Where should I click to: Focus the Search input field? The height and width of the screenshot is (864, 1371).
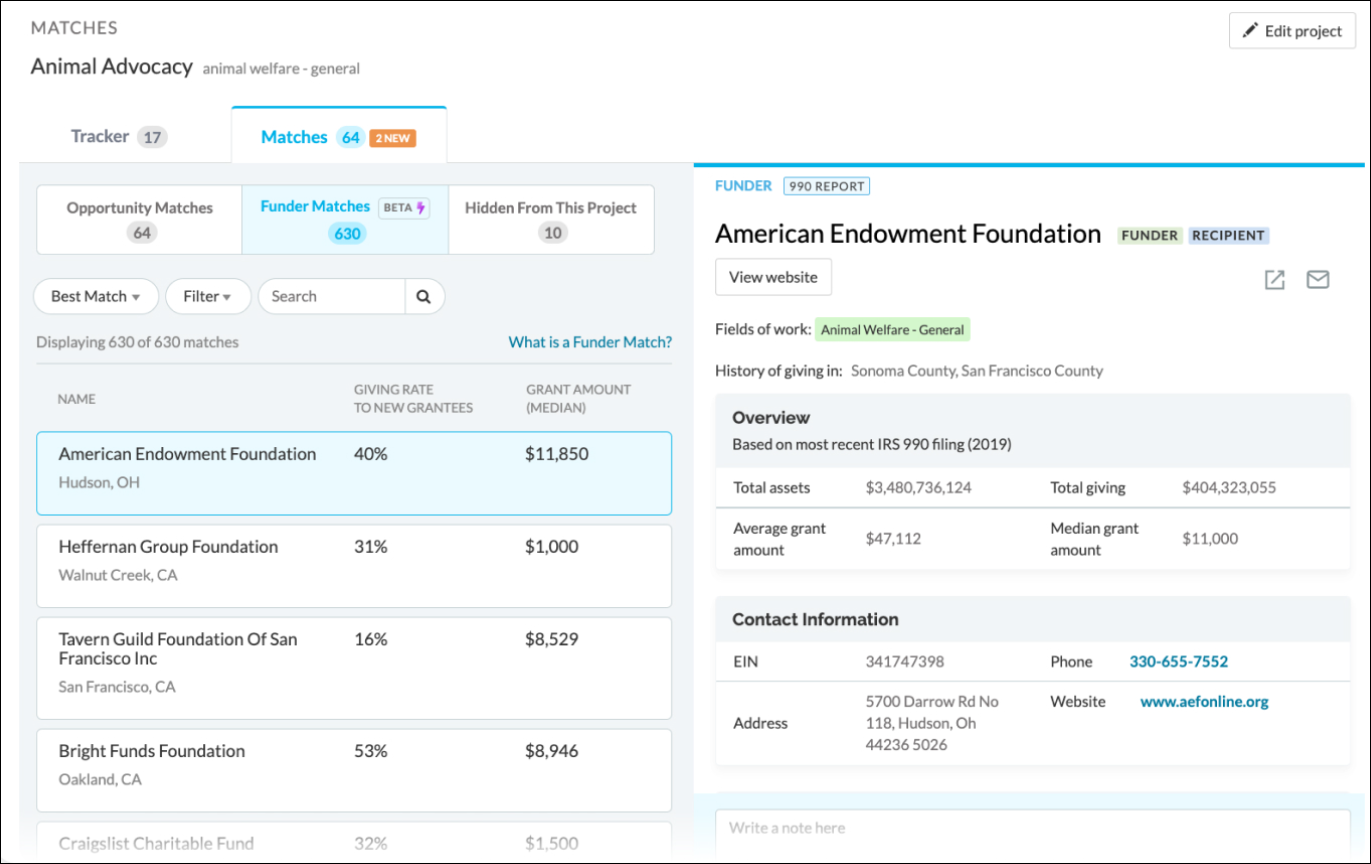tap(332, 296)
